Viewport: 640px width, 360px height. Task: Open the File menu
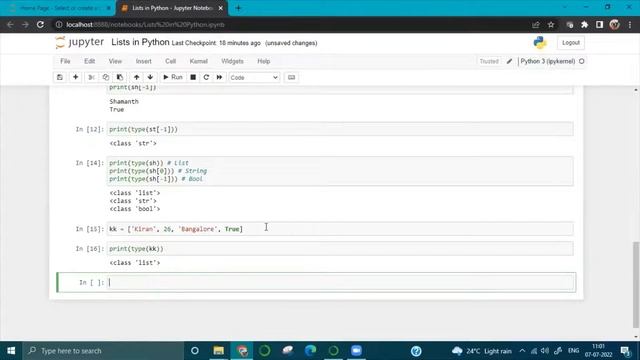65,61
